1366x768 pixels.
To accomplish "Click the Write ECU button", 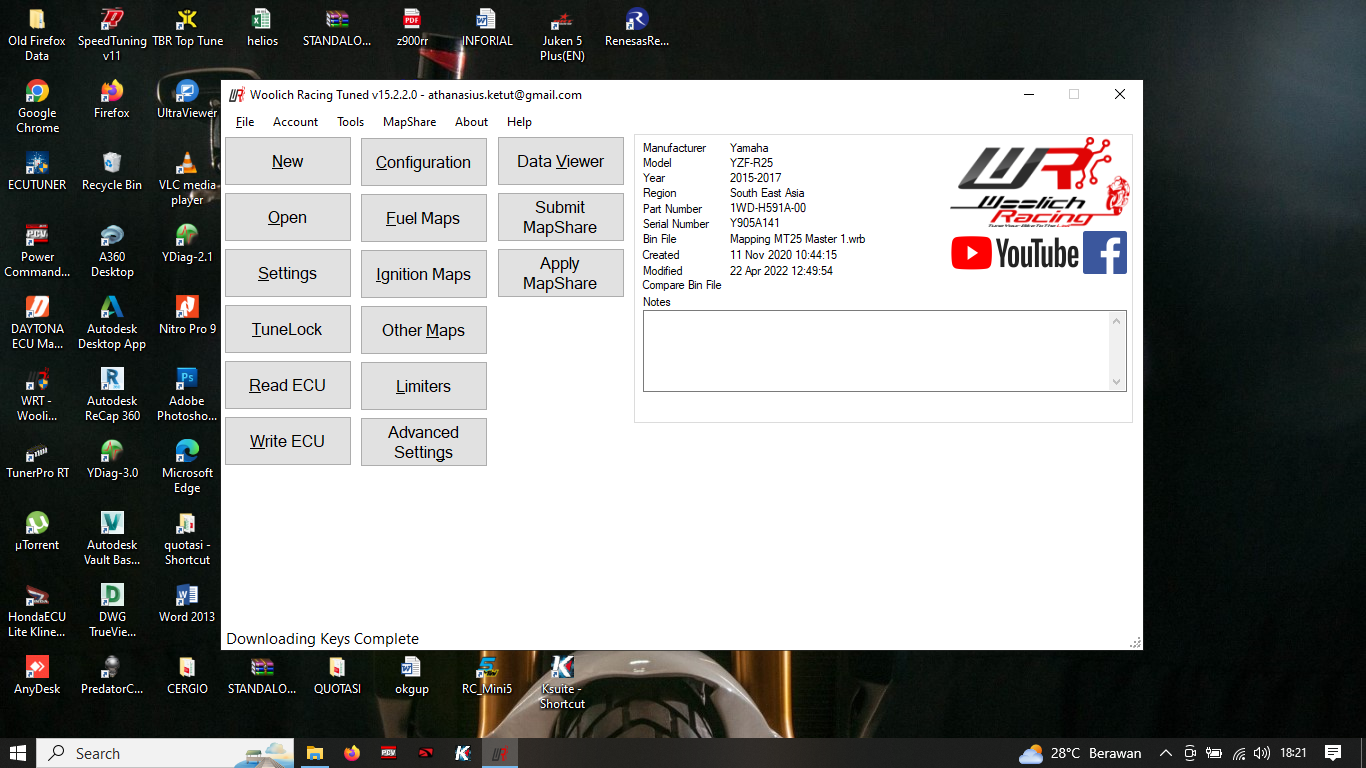I will click(x=287, y=441).
